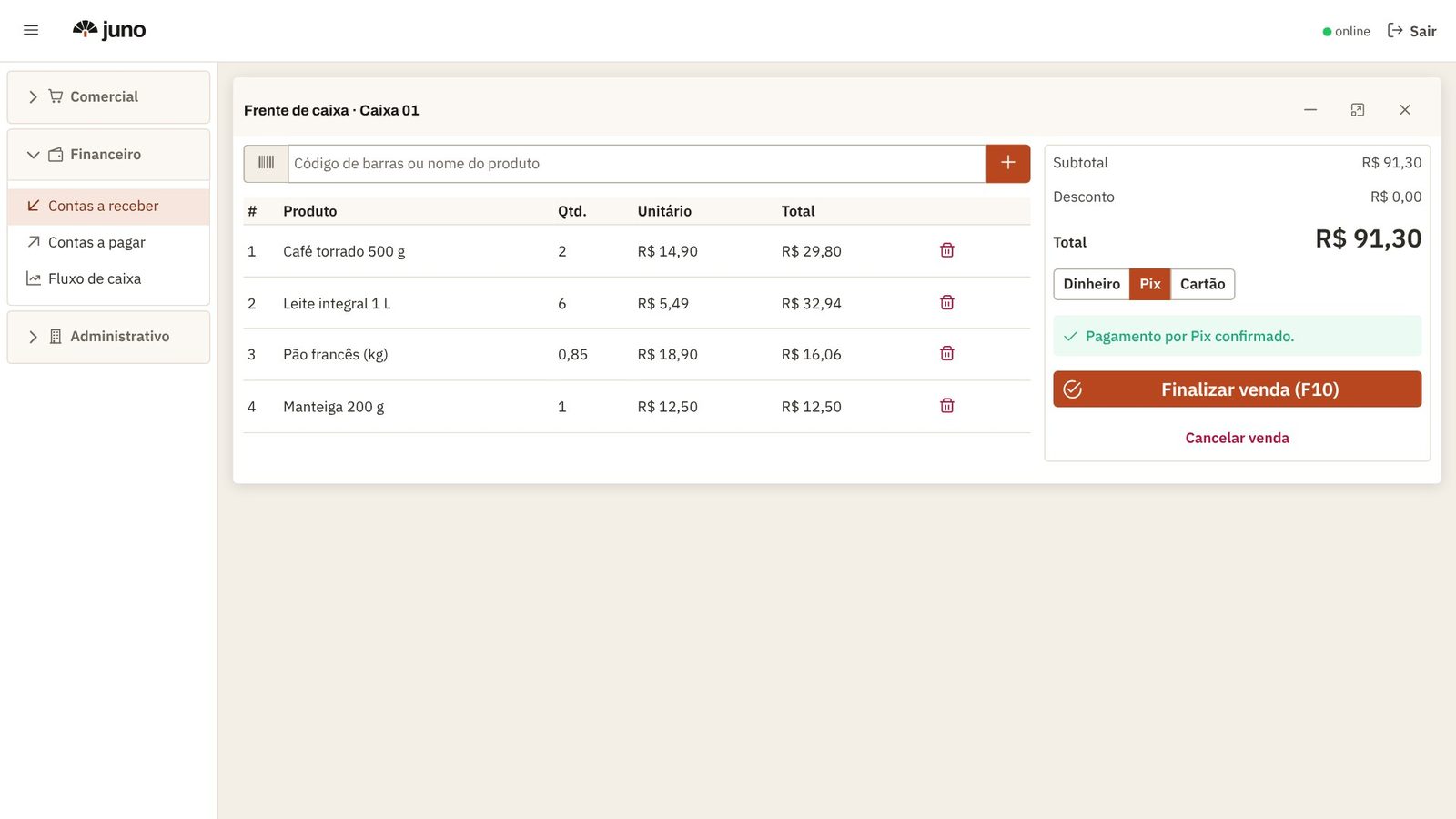Image resolution: width=1456 pixels, height=819 pixels.
Task: Click Finalizar venda (F10) button
Action: click(1238, 389)
